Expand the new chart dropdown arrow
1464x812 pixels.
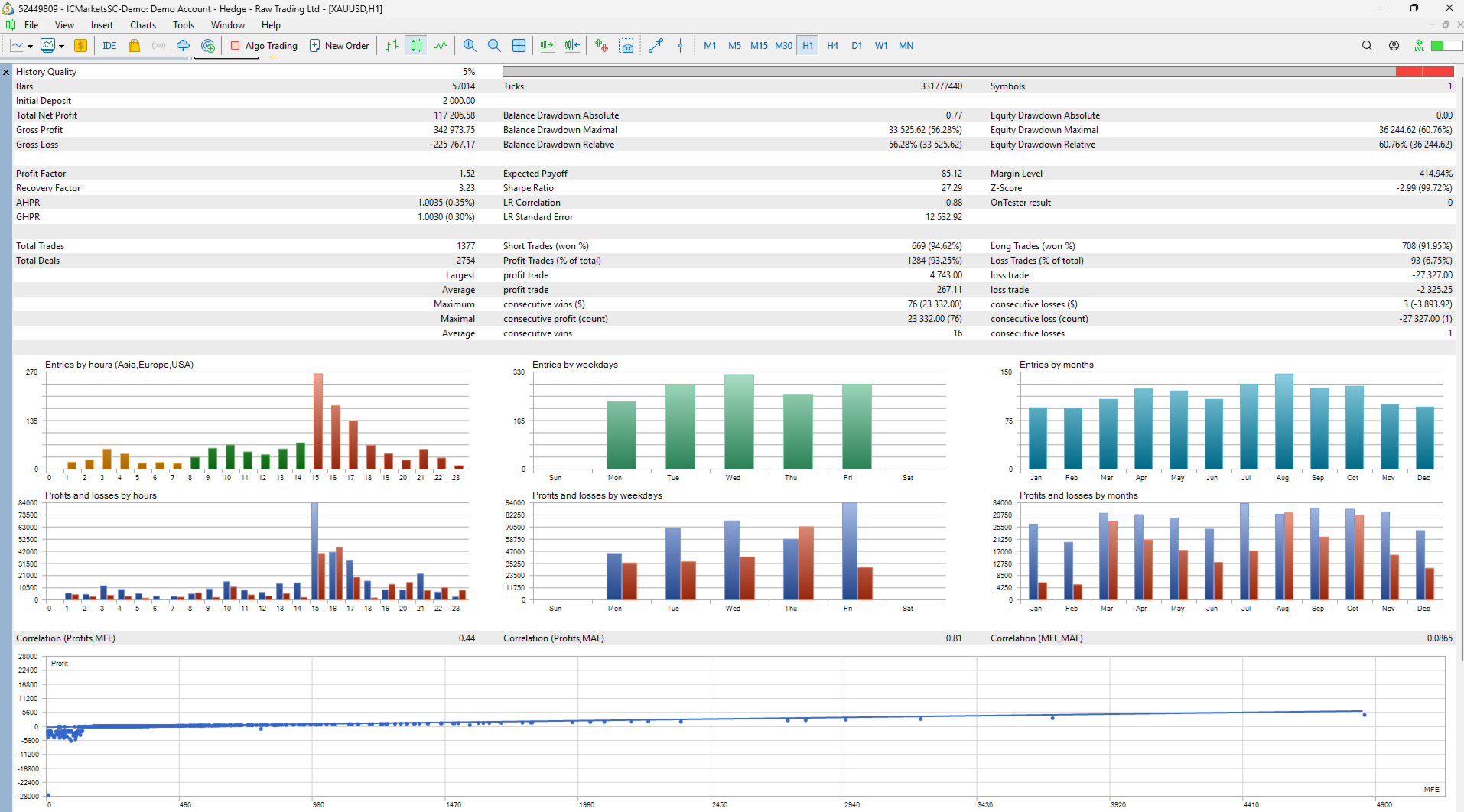click(30, 47)
